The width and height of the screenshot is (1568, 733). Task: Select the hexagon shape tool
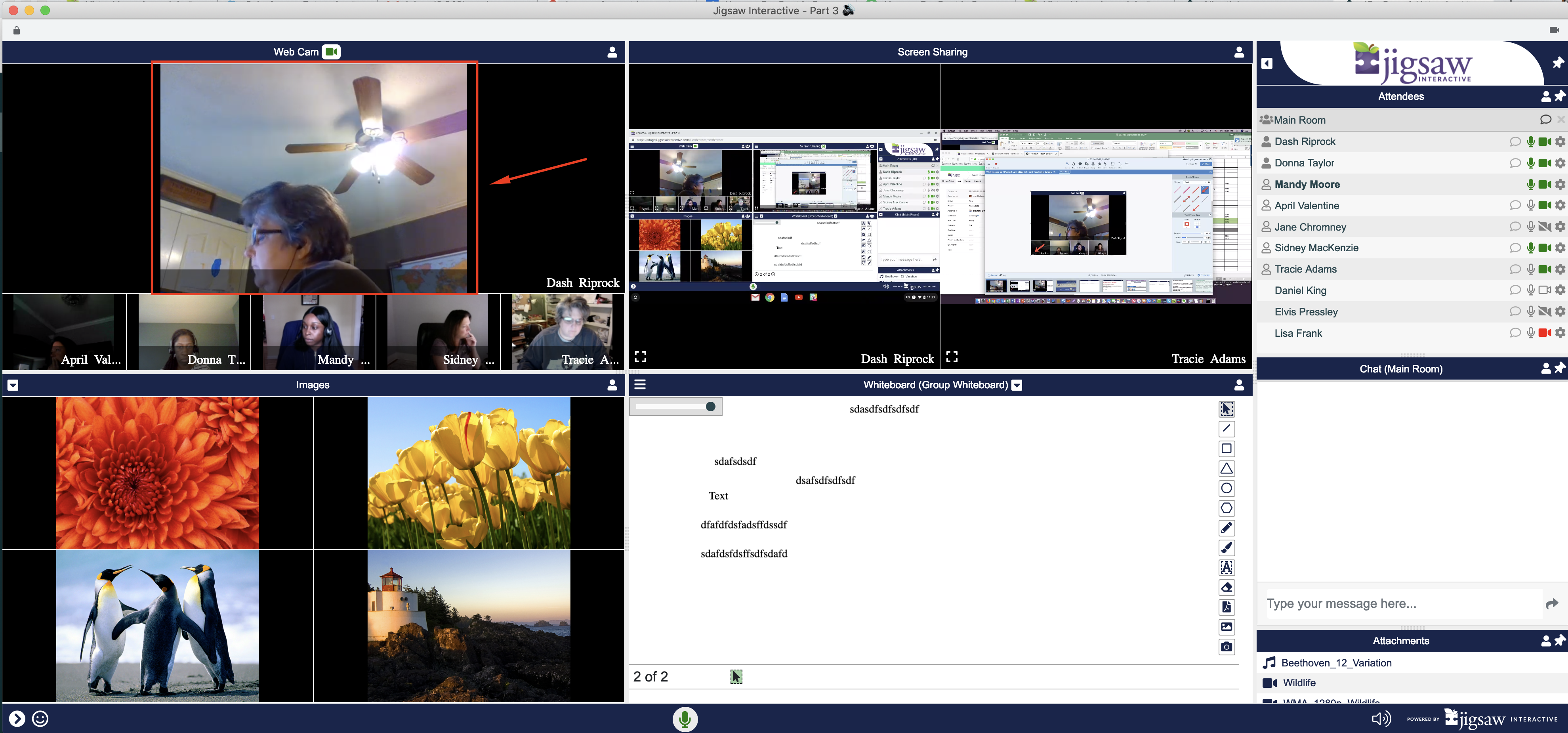coord(1226,508)
